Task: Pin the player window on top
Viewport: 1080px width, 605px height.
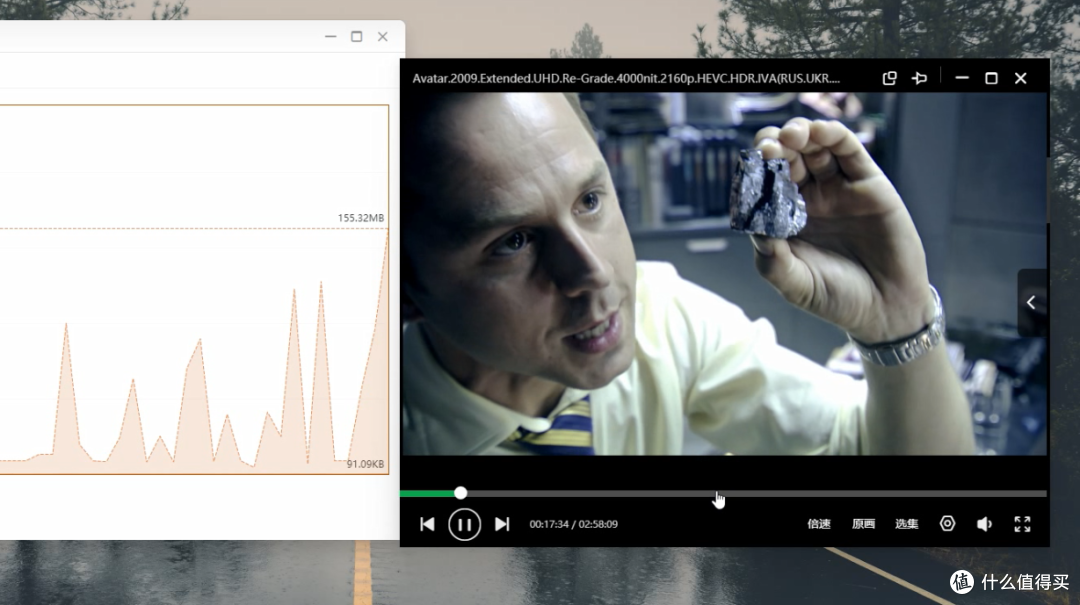Action: coord(920,79)
